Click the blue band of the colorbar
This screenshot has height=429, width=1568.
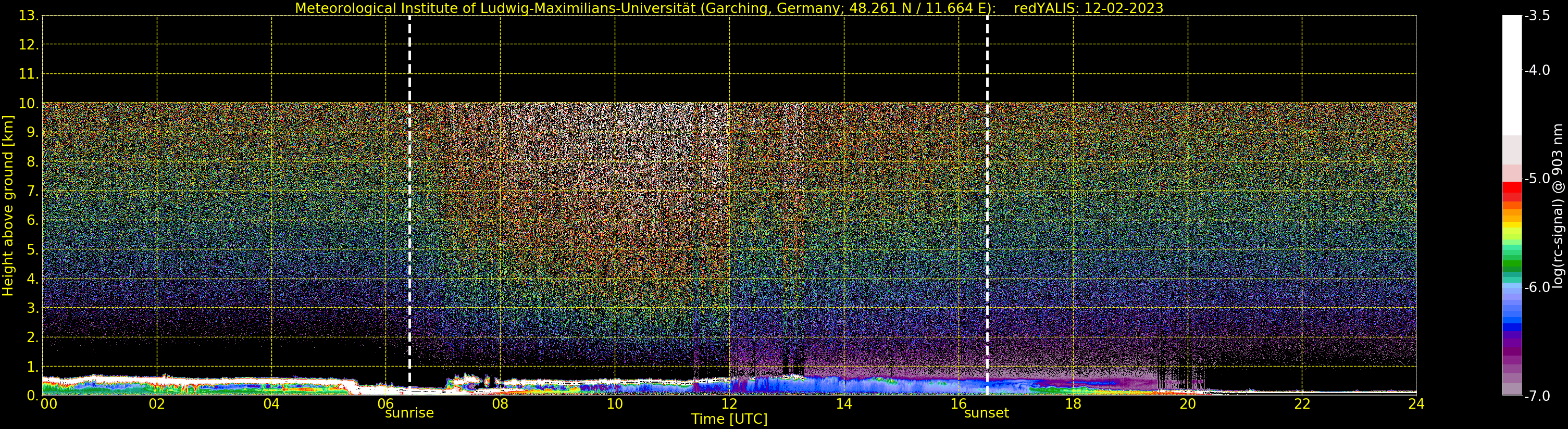1512,307
